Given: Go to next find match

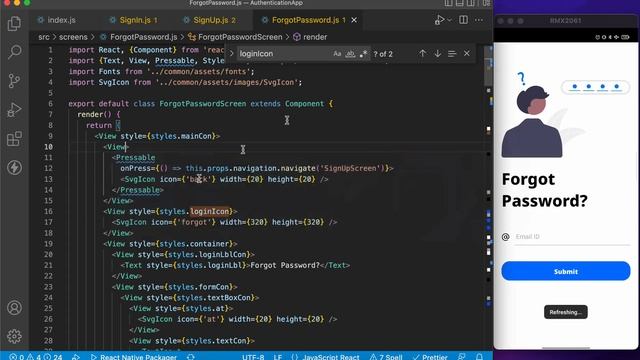Looking at the screenshot, I should tap(437, 53).
